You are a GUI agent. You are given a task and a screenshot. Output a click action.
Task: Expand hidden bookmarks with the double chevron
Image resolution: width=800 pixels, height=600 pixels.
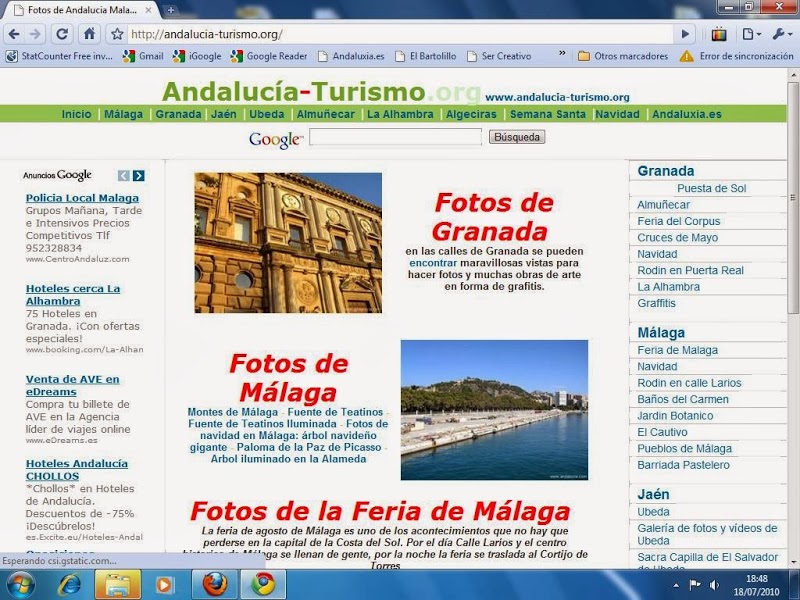point(562,53)
